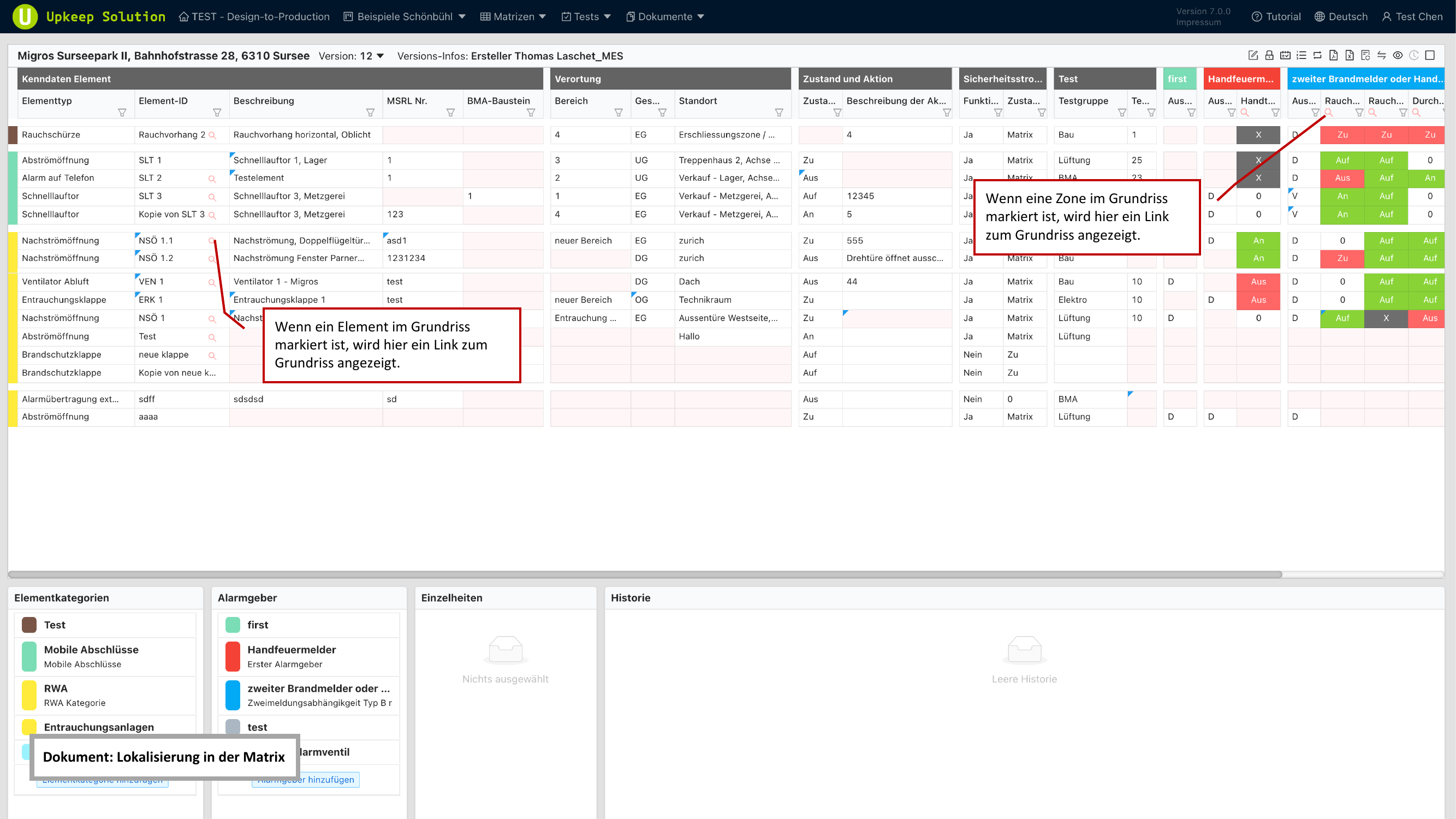Click the horizontal scrollbar below the matrix
Image resolution: width=1456 pixels, height=819 pixels.
[x=644, y=574]
